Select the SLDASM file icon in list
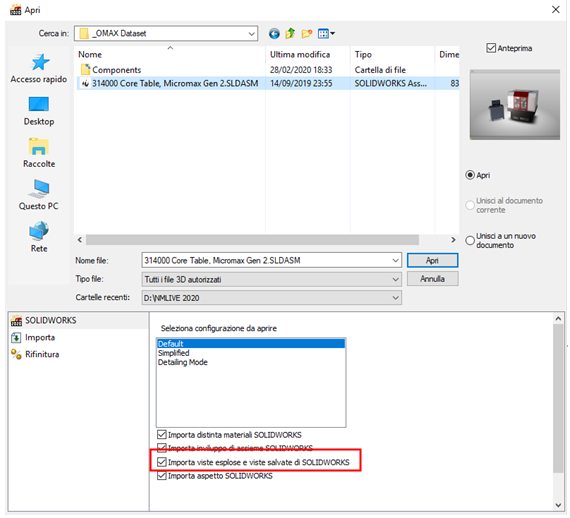The width and height of the screenshot is (570, 518). [x=85, y=84]
